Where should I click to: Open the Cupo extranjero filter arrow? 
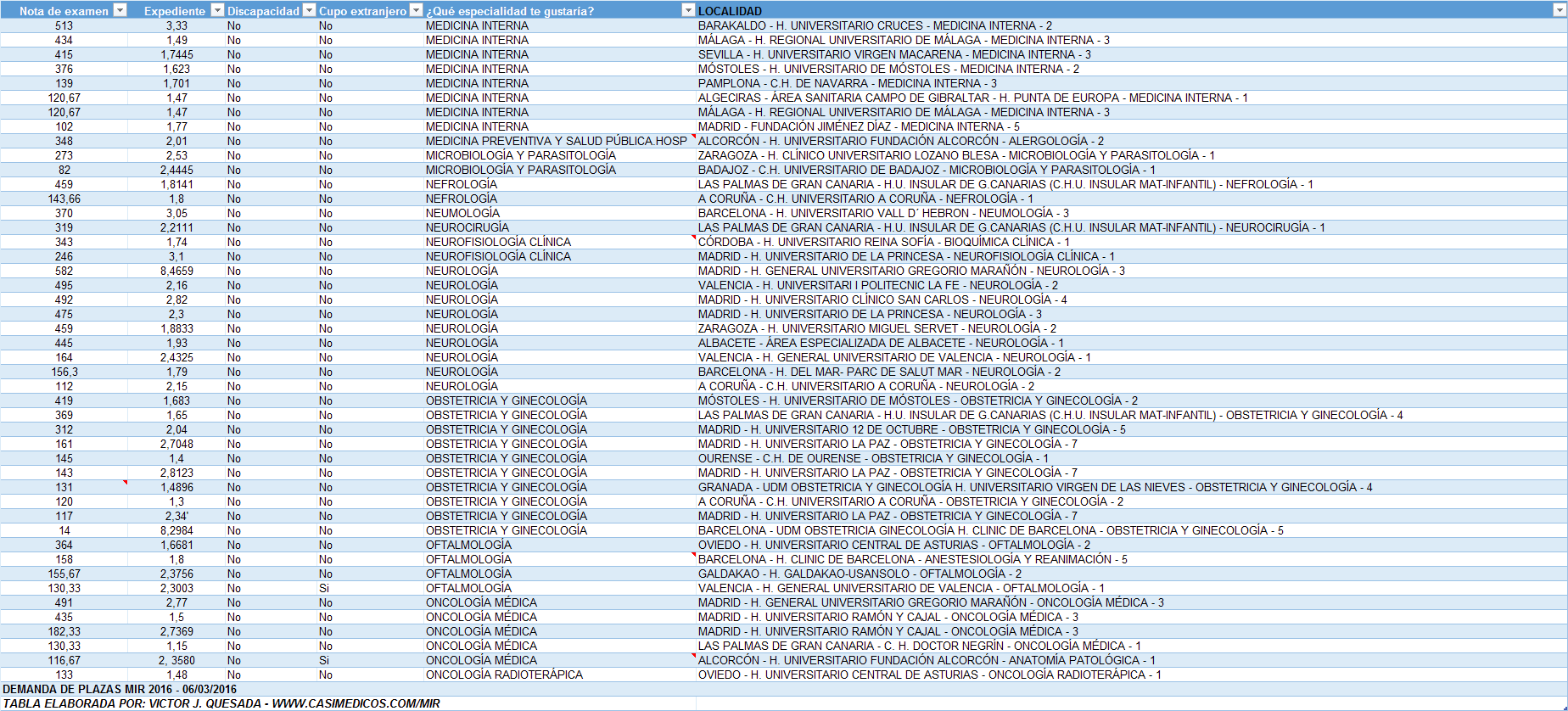[x=416, y=10]
